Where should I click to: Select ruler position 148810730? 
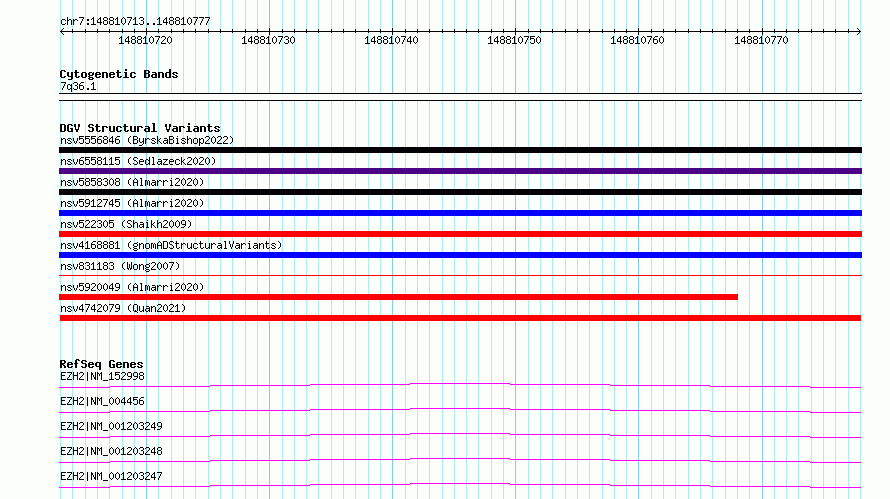click(268, 40)
